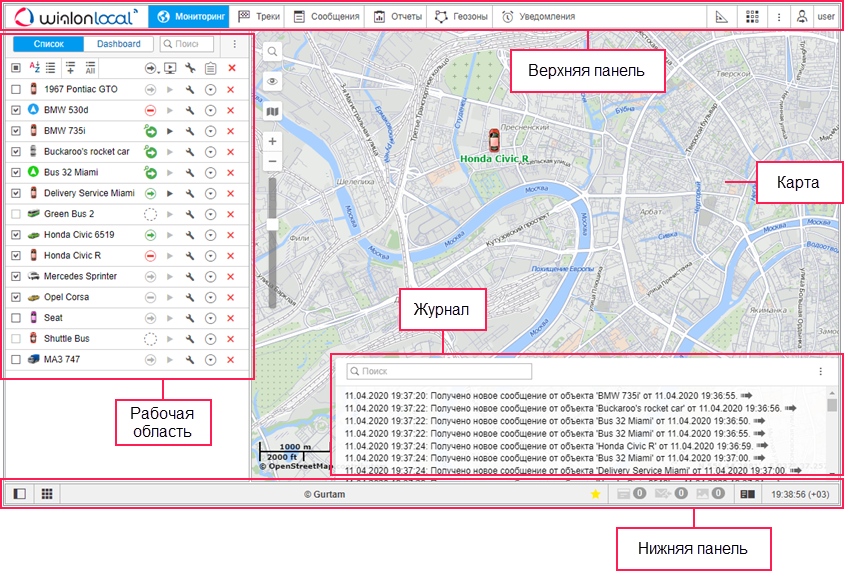This screenshot has width=844, height=577.
Task: Zoom in the map with plus button
Action: 272,141
